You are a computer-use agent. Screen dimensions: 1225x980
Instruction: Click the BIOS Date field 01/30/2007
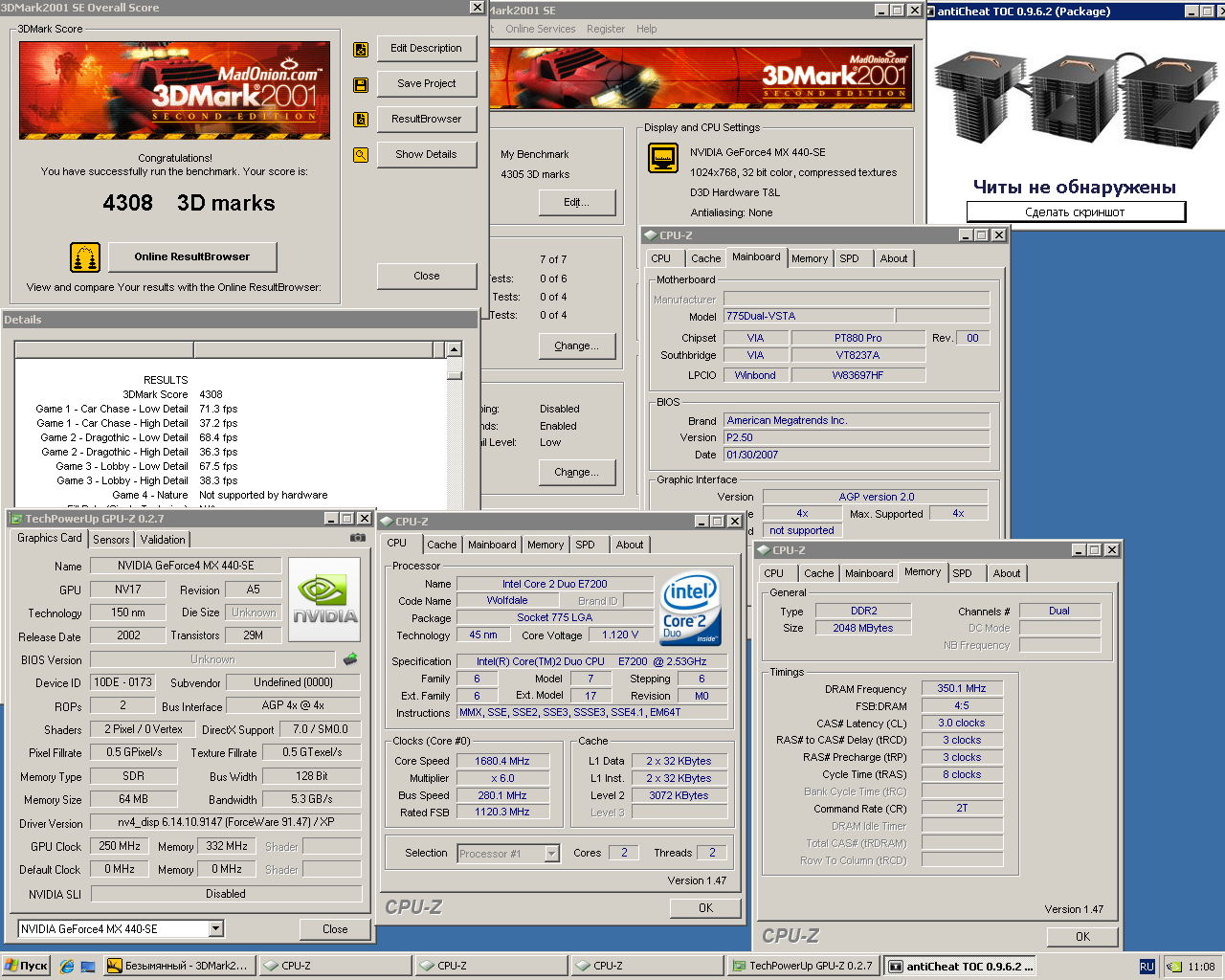coord(857,455)
